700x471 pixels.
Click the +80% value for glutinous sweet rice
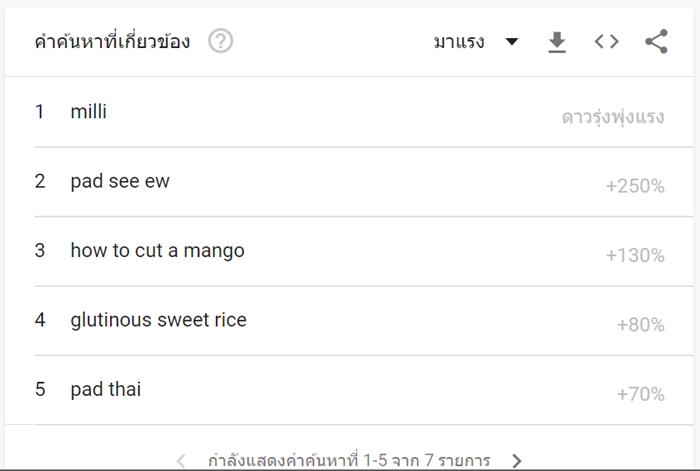[640, 325]
